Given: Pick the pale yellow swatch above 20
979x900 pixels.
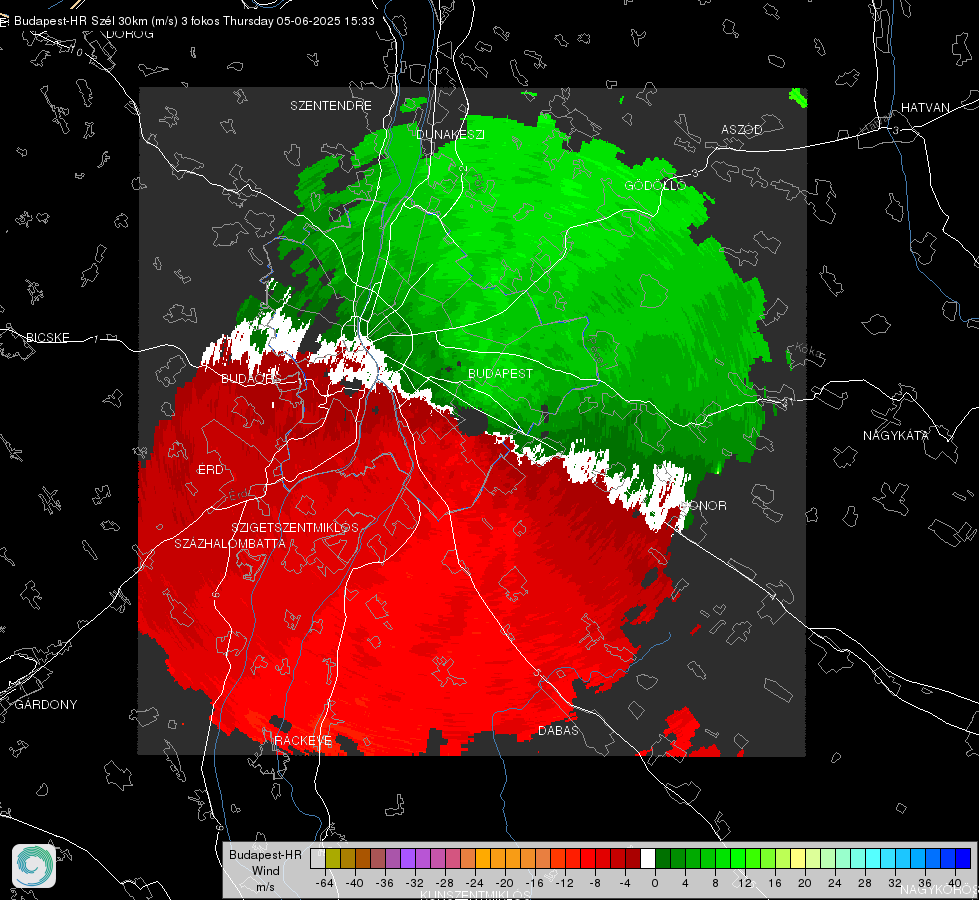Looking at the screenshot, I should pyautogui.click(x=799, y=858).
